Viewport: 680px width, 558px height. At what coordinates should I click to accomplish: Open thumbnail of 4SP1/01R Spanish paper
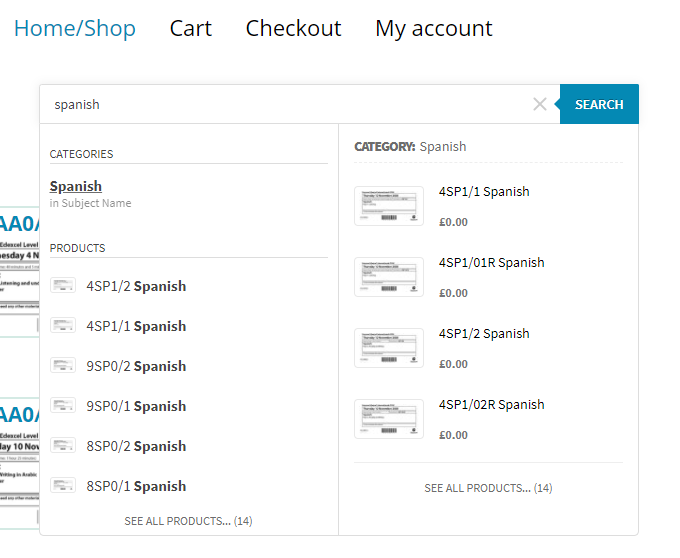tap(389, 277)
